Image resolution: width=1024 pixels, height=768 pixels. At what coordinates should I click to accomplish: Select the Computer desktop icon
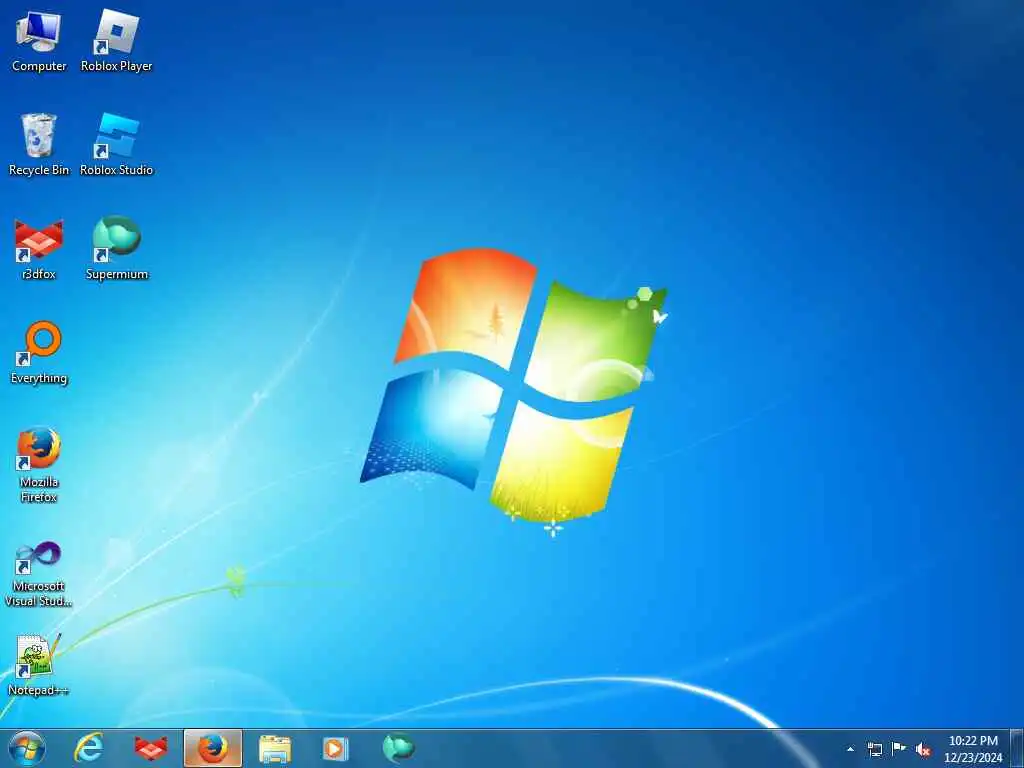pyautogui.click(x=39, y=40)
